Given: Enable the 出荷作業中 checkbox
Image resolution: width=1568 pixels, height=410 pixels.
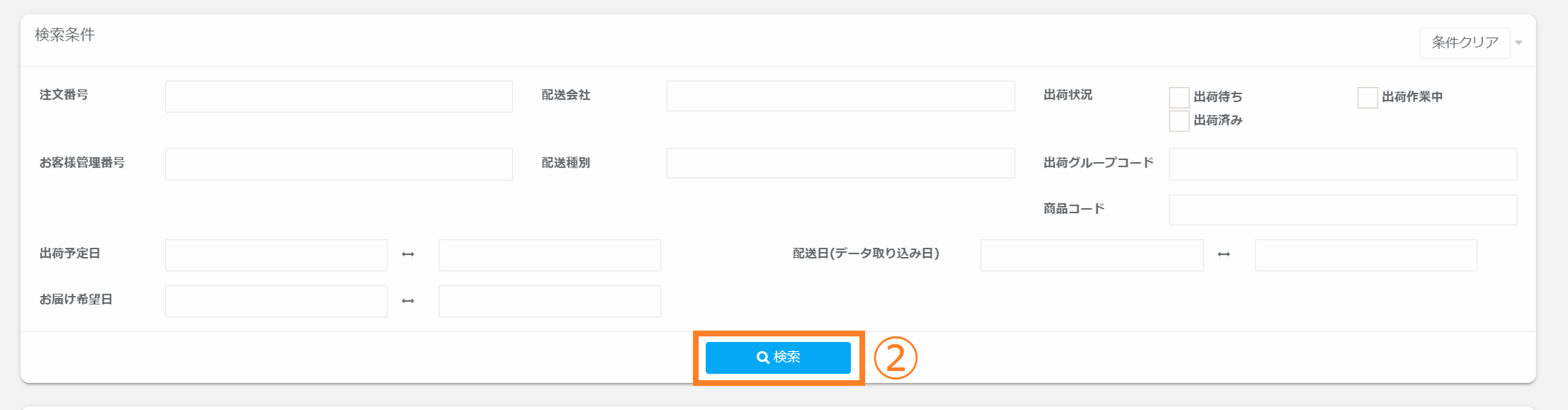Looking at the screenshot, I should pos(1367,97).
